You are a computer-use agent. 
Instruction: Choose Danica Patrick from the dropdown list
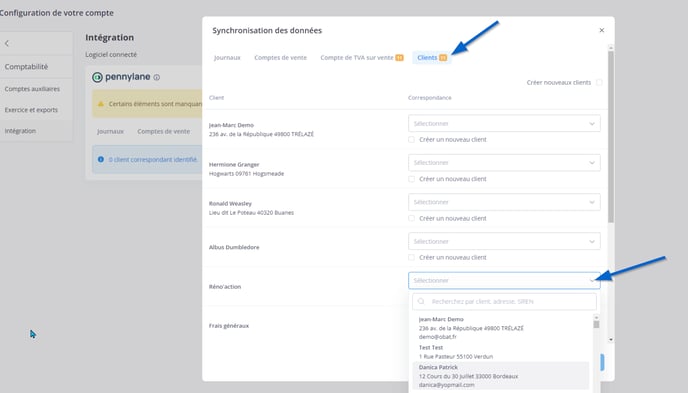point(501,376)
